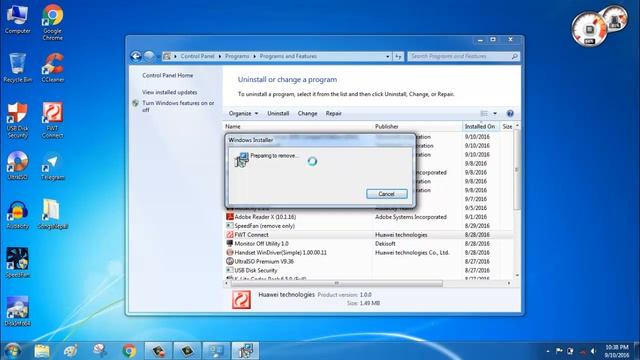Select the Audacity desktop icon
Image resolution: width=640 pixels, height=360 pixels.
click(18, 215)
